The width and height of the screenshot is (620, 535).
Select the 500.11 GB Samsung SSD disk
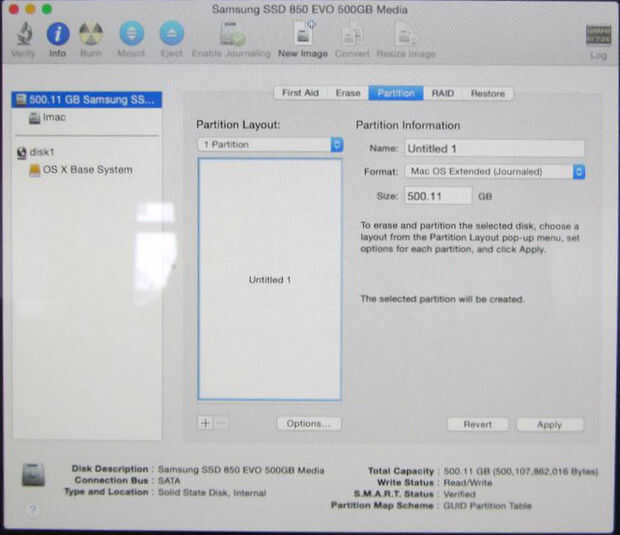(87, 100)
